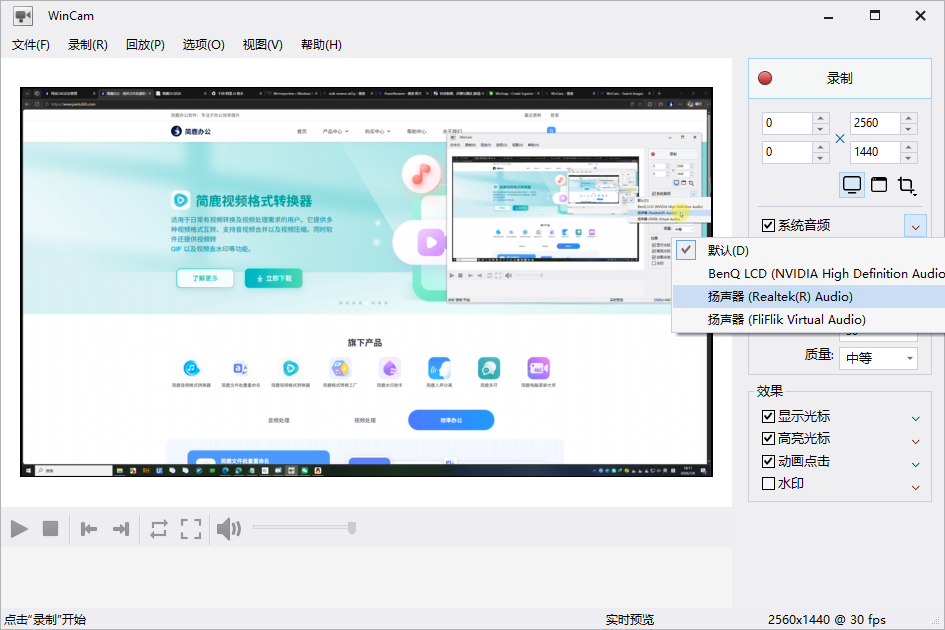
Task: Decrease X offset with down stepper
Action: (x=820, y=129)
